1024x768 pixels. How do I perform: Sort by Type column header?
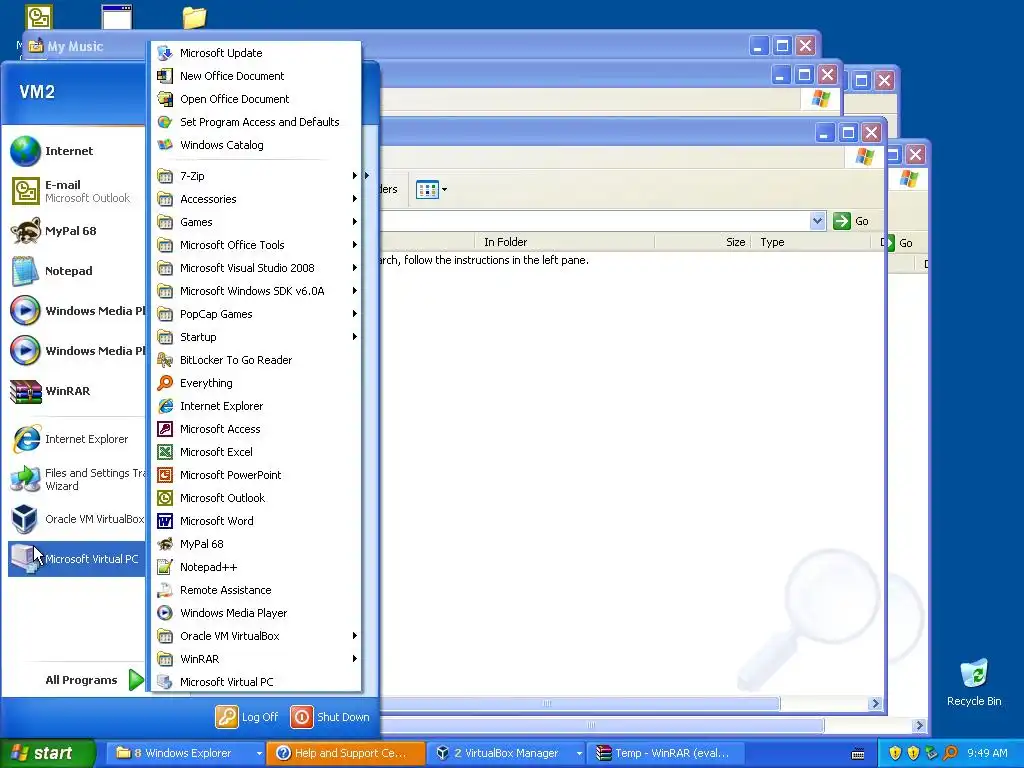click(x=811, y=242)
